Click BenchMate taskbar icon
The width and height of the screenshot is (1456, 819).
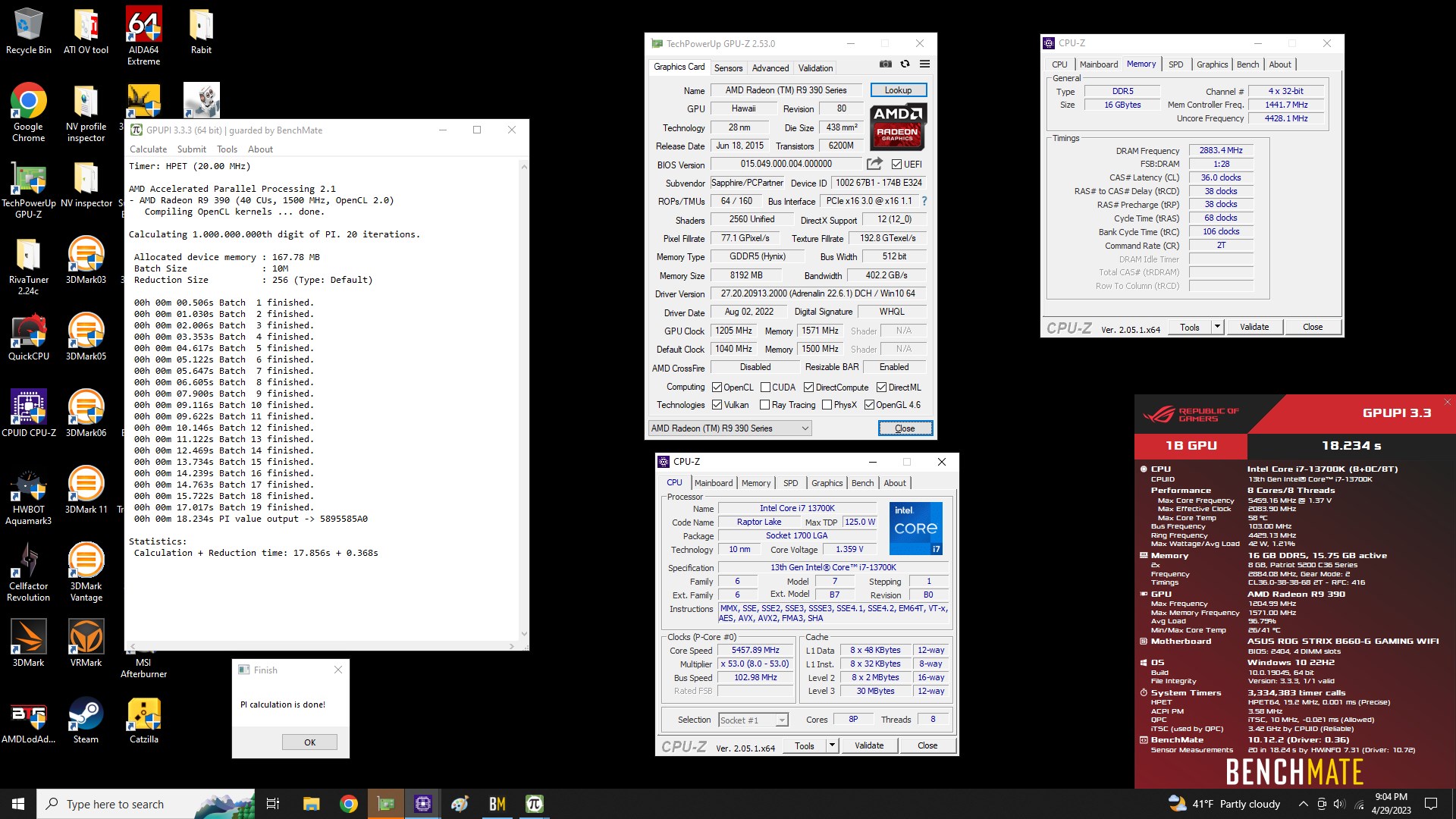click(x=497, y=804)
